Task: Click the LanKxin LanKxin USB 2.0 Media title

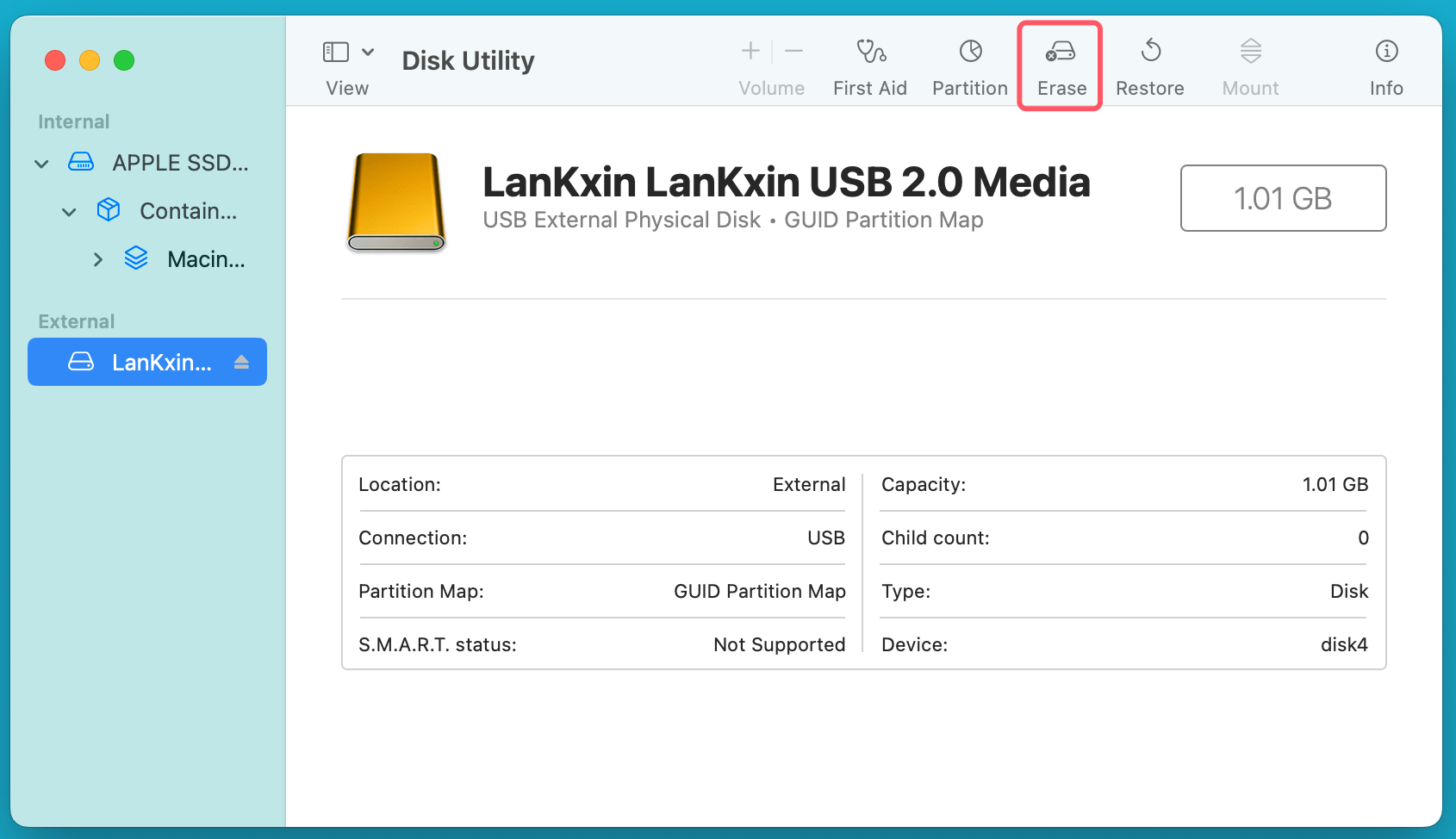Action: pos(787,182)
